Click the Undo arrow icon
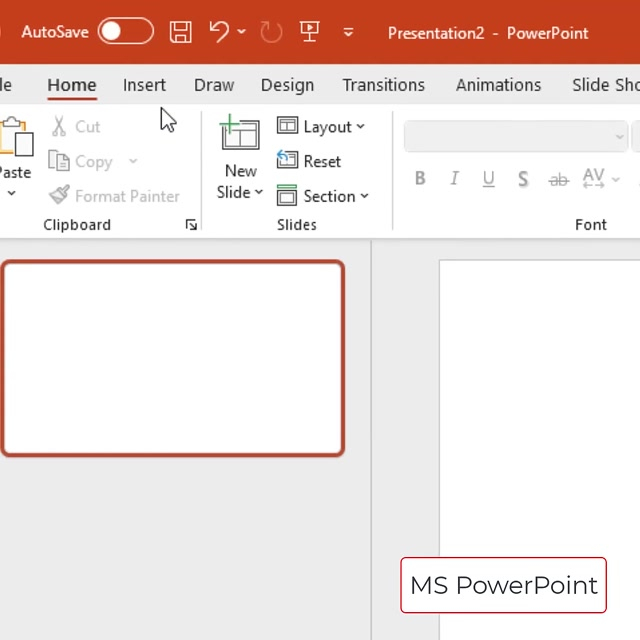Screen dimensions: 640x640 tap(220, 32)
